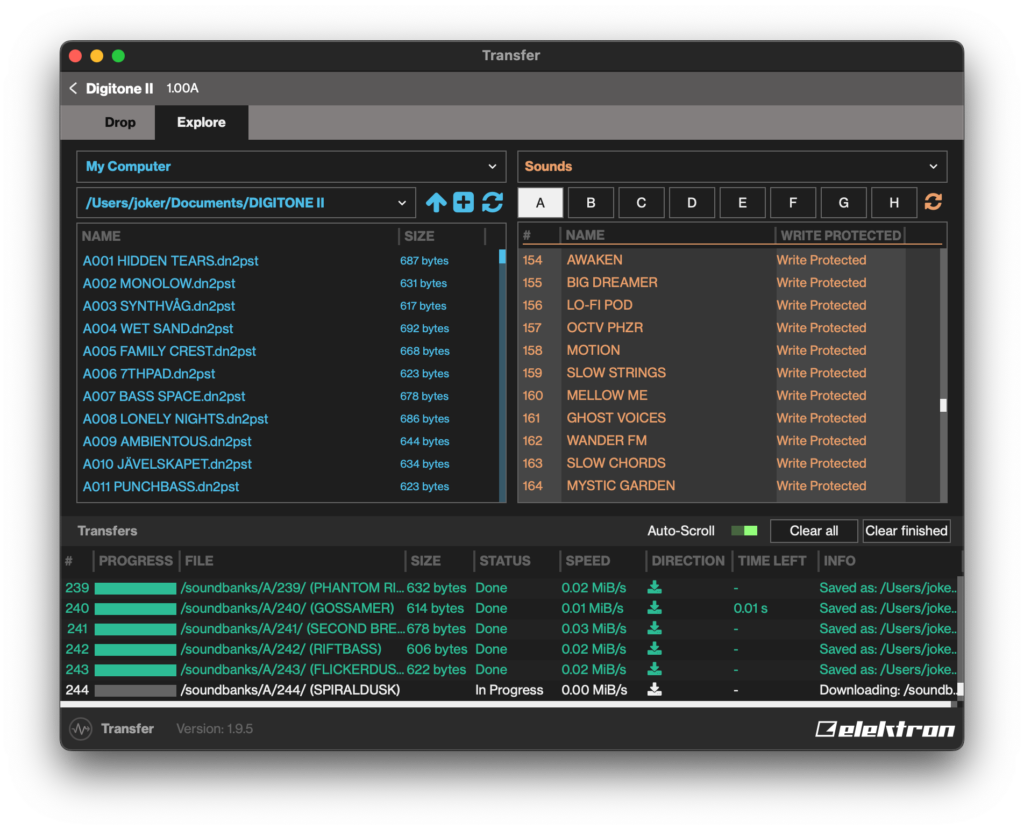Go back using the arrow beside Digitone II
Viewport: 1024px width, 830px height.
pyautogui.click(x=73, y=88)
